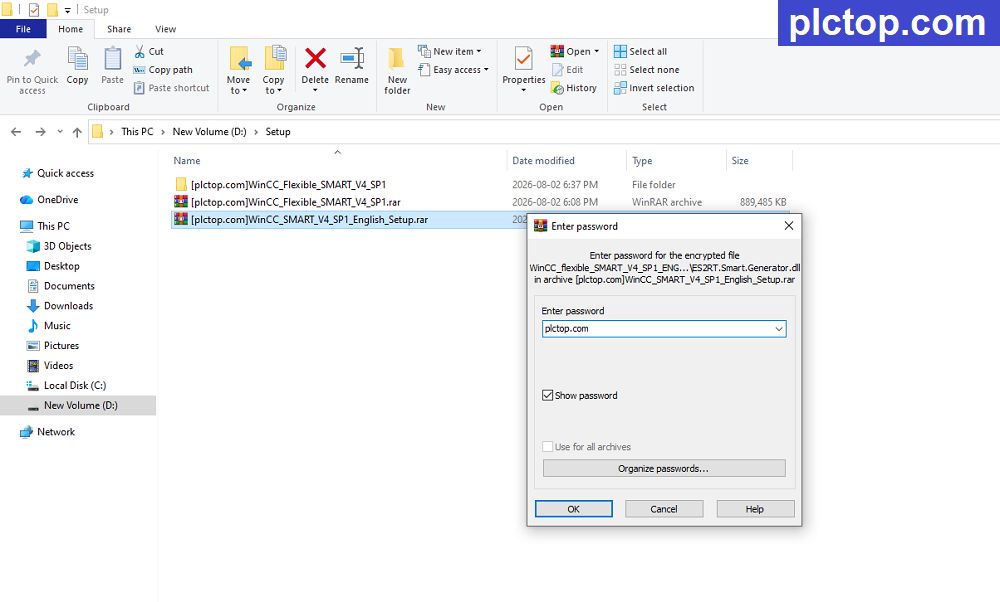Viewport: 1000px width, 602px height.
Task: Select Quick access in navigation pane
Action: coord(57,173)
